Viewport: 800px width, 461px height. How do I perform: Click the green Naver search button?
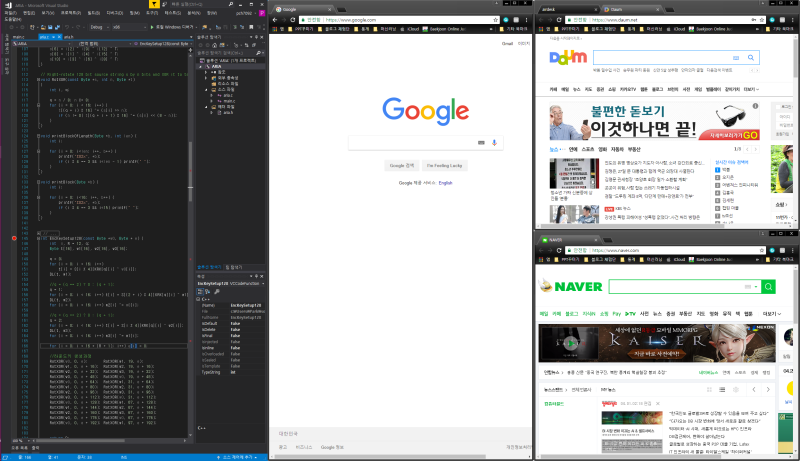pyautogui.click(x=768, y=287)
